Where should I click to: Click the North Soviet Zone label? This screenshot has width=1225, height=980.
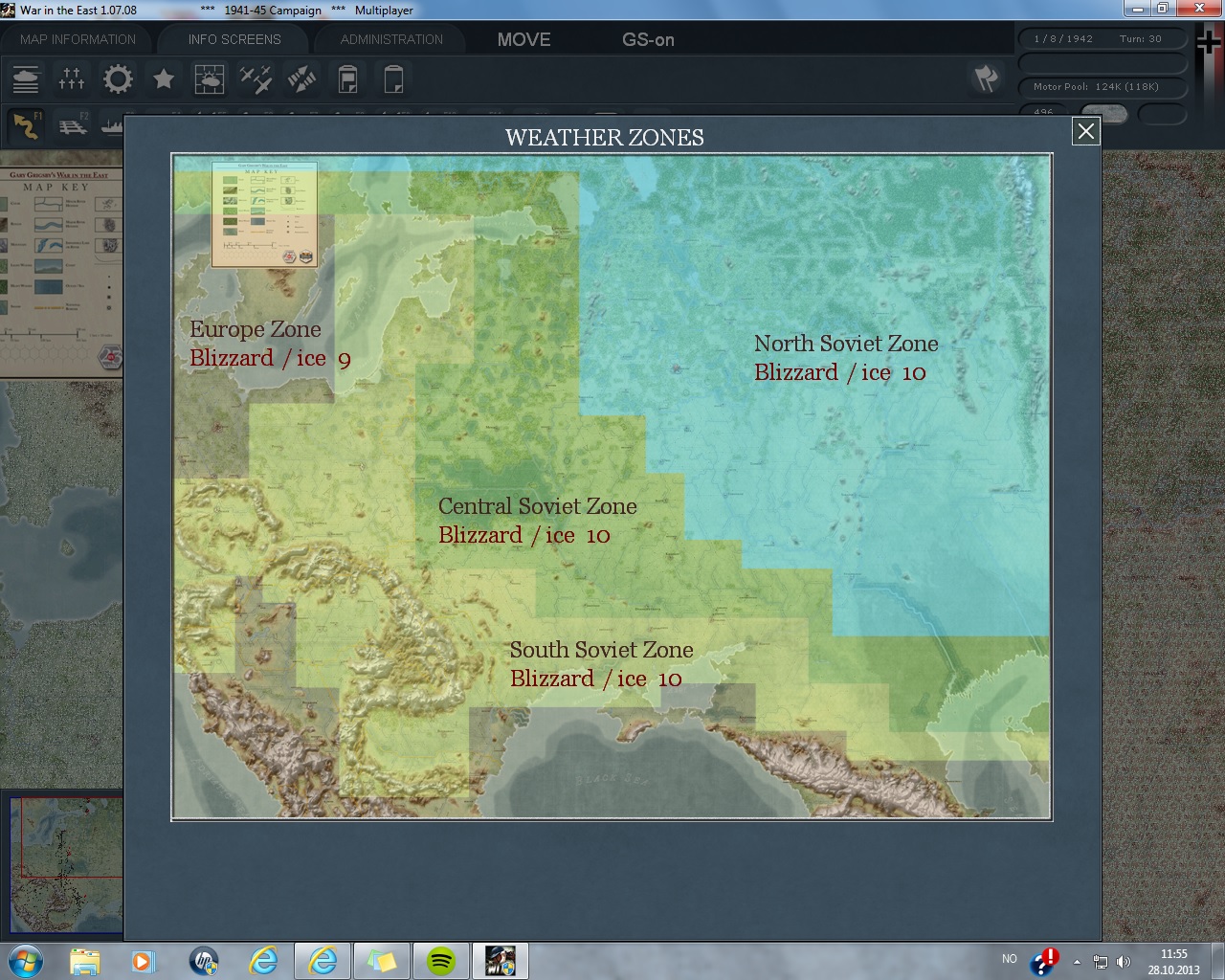point(846,344)
